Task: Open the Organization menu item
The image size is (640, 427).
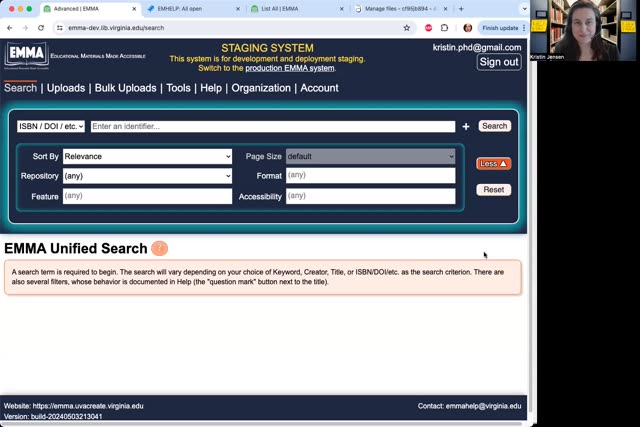Action: tap(261, 88)
